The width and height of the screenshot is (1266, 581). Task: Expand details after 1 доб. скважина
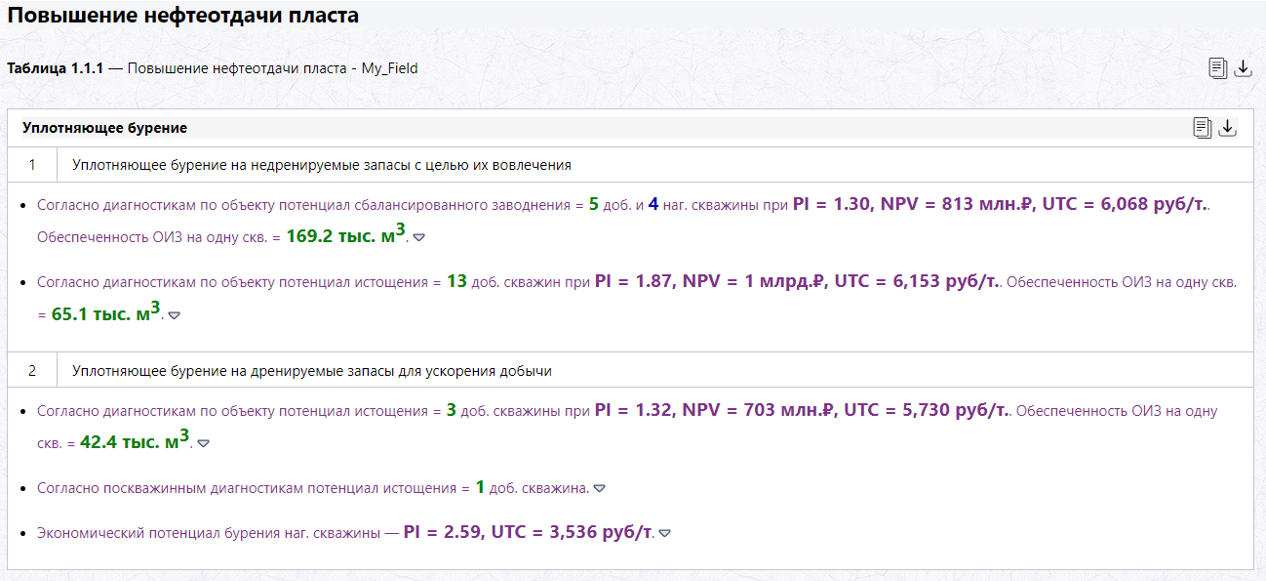tap(599, 489)
